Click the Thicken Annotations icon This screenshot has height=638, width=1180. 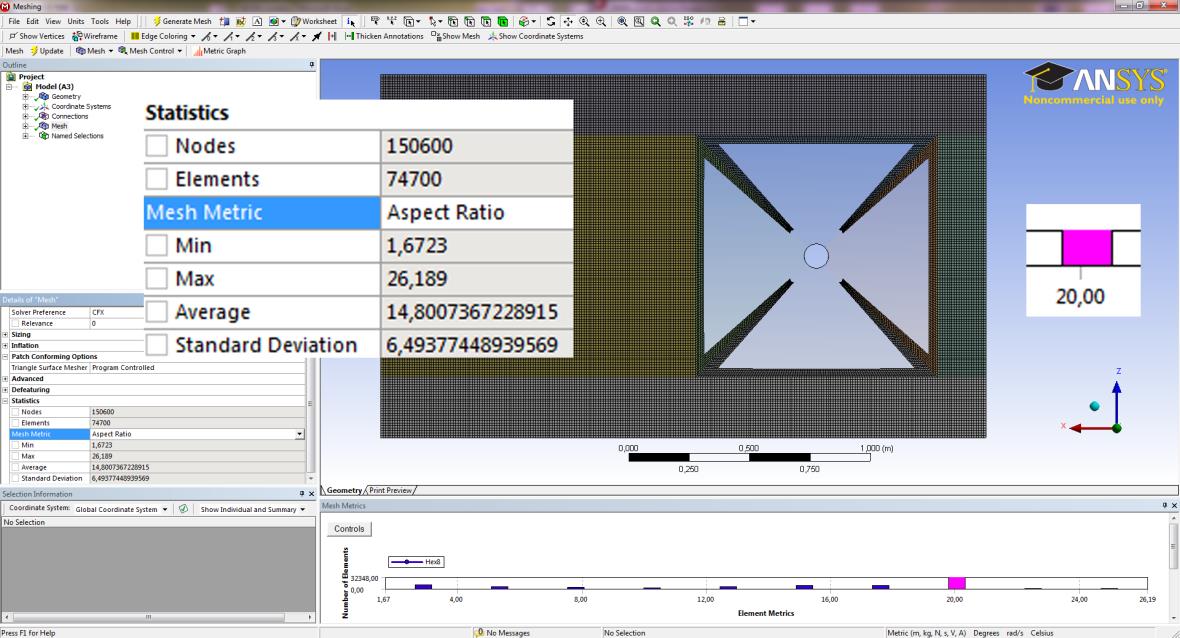point(349,36)
